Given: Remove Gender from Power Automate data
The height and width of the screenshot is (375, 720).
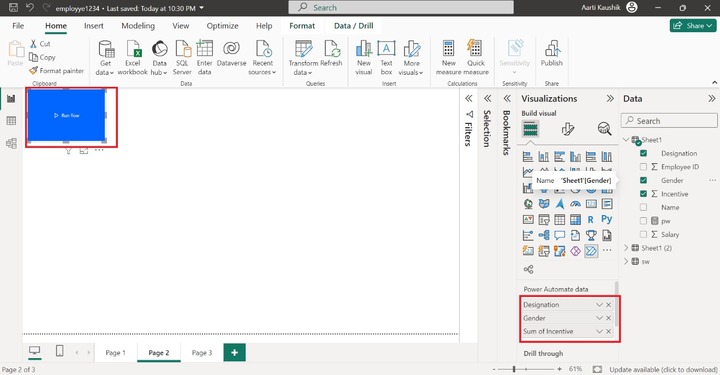Looking at the screenshot, I should (x=608, y=318).
